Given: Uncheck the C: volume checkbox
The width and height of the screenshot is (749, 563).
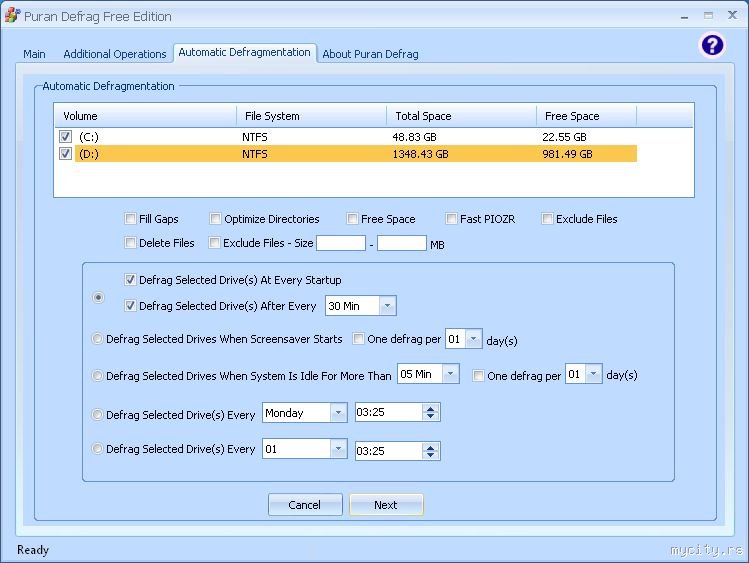Looking at the screenshot, I should tap(65, 137).
